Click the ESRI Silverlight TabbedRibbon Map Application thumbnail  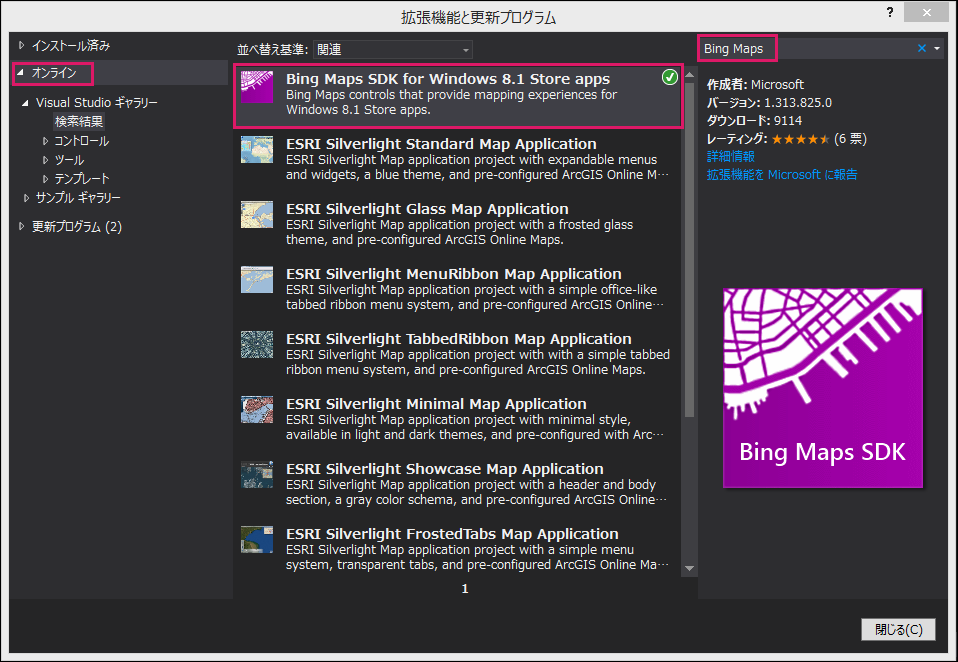(257, 344)
